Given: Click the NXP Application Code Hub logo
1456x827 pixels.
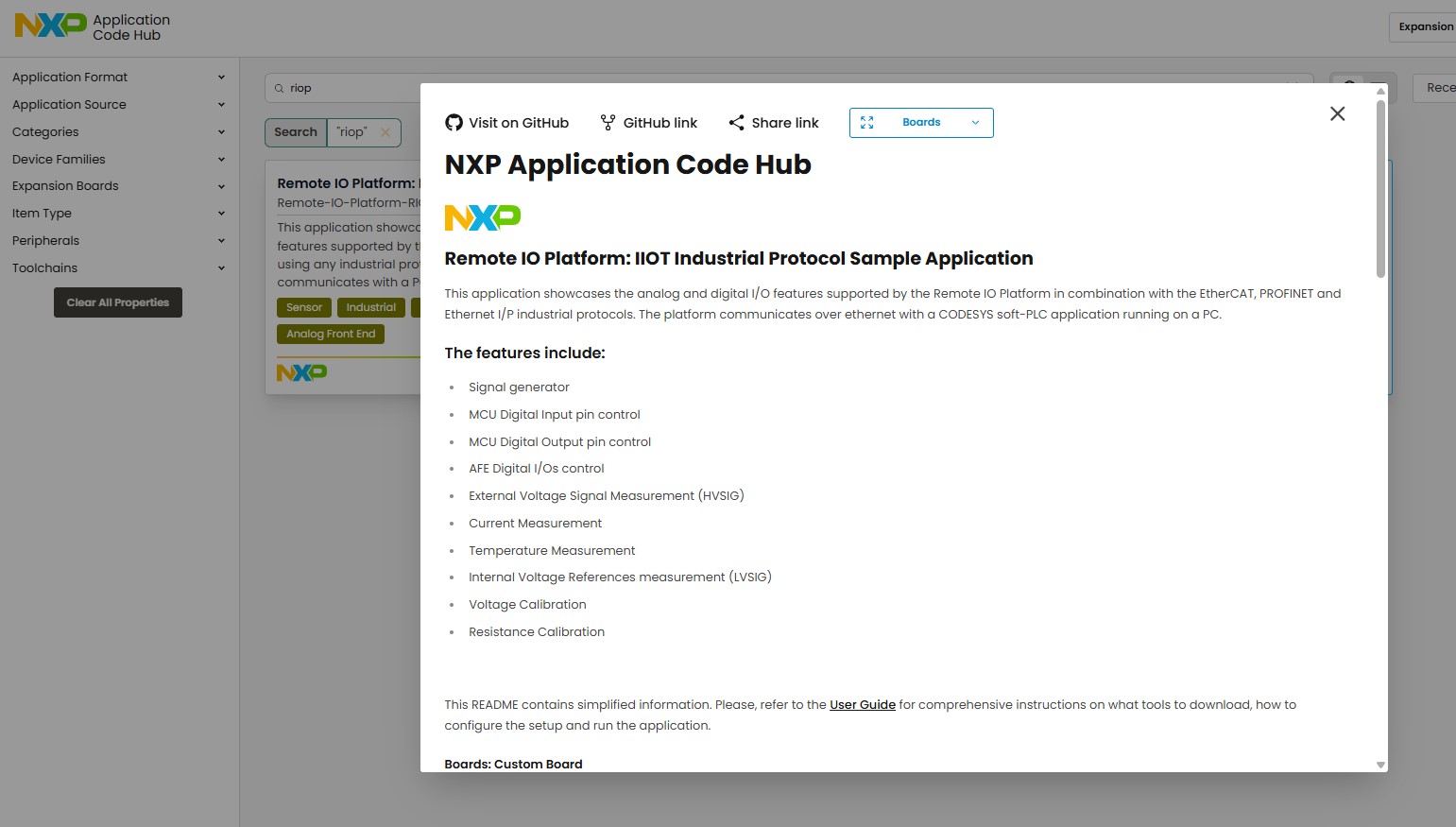Looking at the screenshot, I should [x=93, y=26].
